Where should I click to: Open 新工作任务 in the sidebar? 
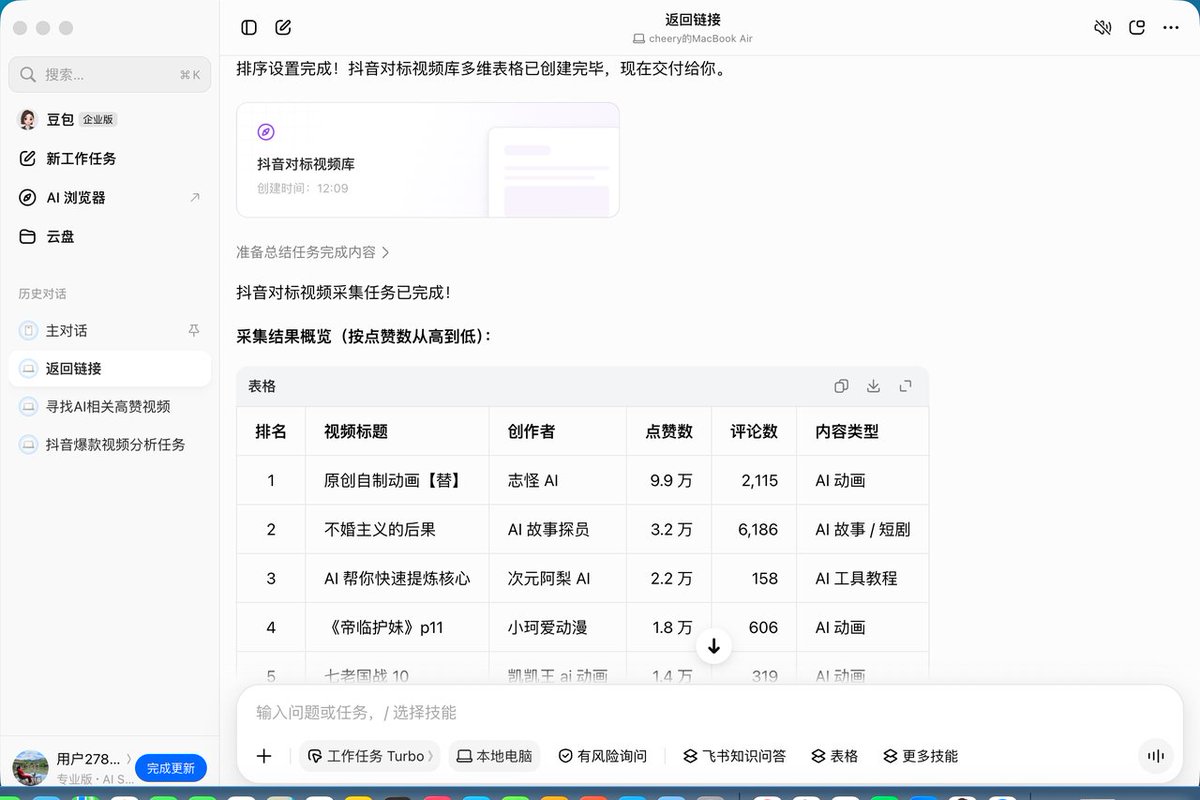[x=110, y=158]
